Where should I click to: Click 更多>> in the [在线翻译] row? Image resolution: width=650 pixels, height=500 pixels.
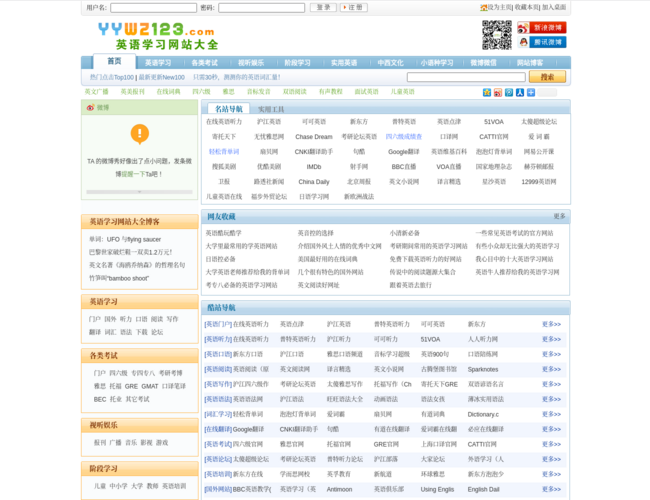coord(551,429)
